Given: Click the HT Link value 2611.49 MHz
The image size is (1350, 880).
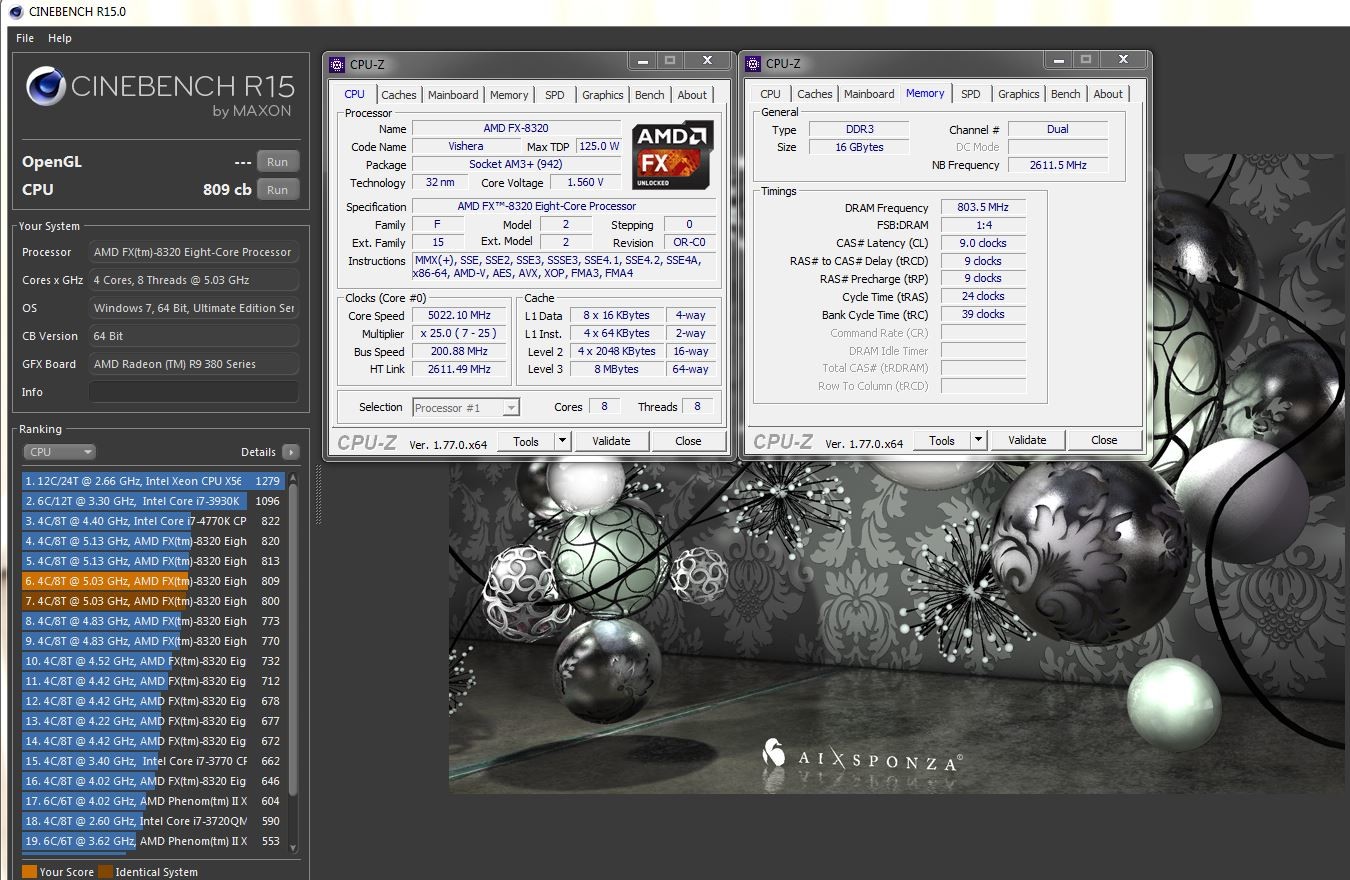Looking at the screenshot, I should 459,369.
